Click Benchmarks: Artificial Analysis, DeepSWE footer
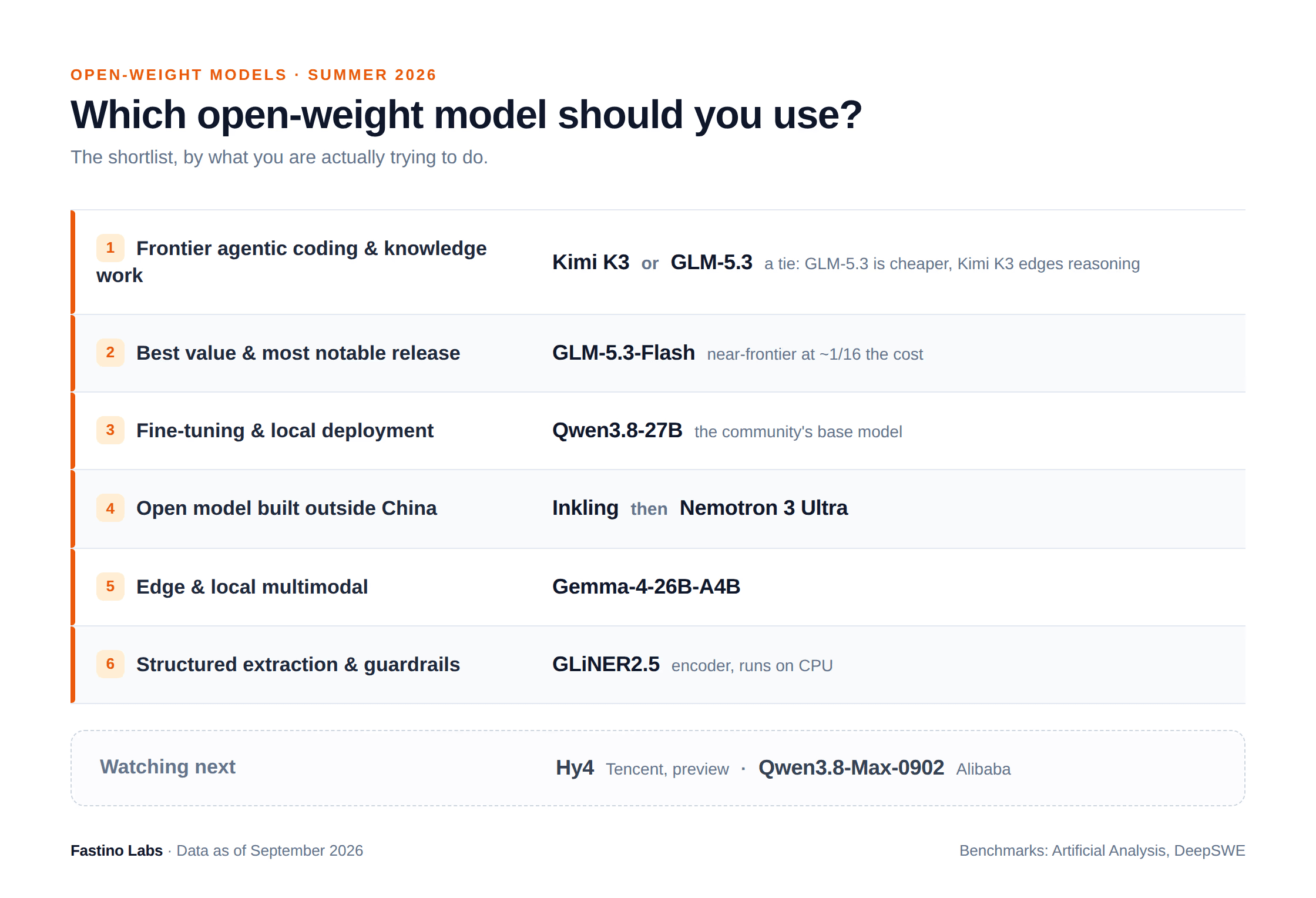The height and width of the screenshot is (898, 1316). pyautogui.click(x=1102, y=850)
